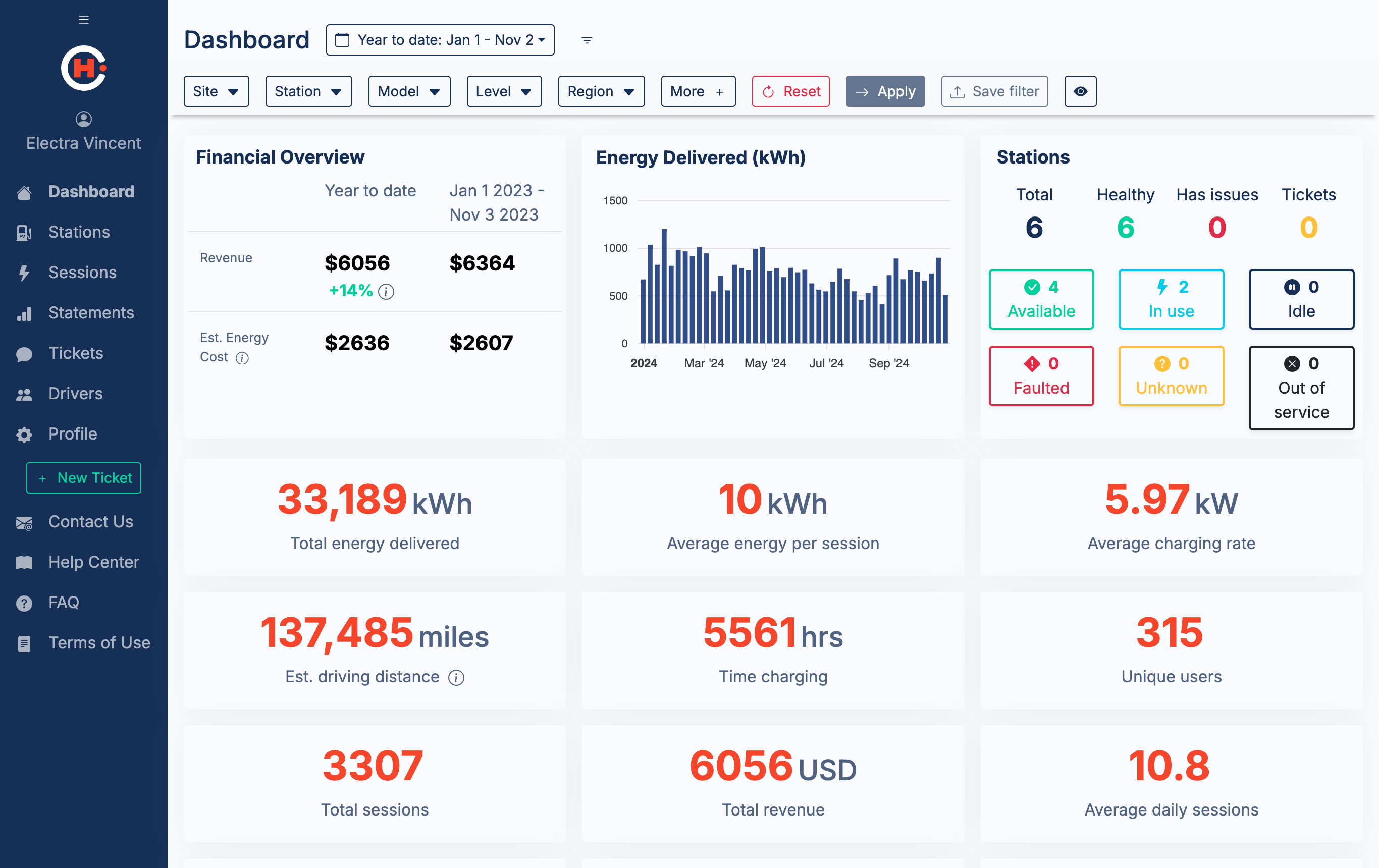
Task: Click the user avatar icon above Electra Vincent
Action: click(x=84, y=119)
